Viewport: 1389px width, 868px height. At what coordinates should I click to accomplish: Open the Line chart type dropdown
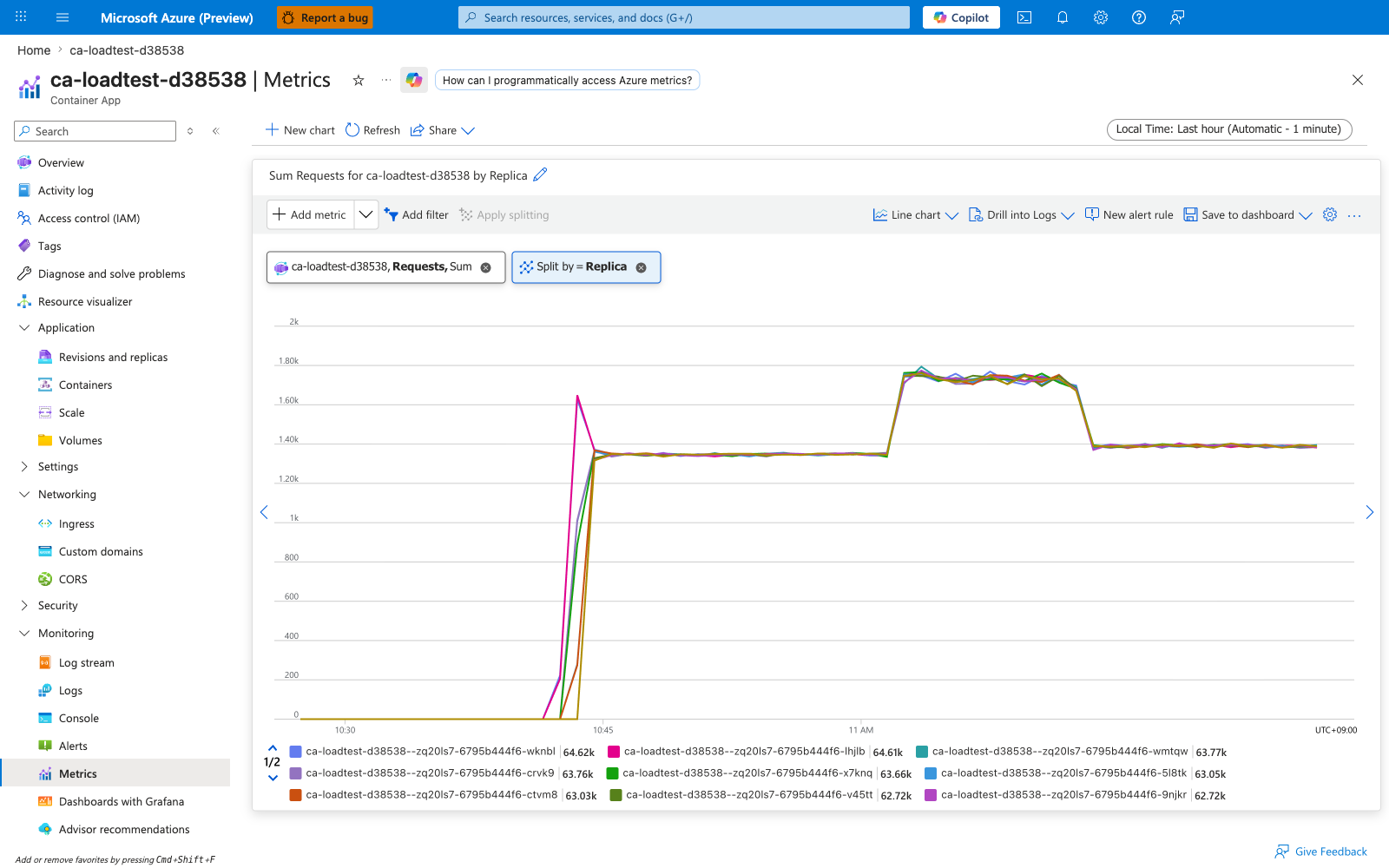click(916, 215)
